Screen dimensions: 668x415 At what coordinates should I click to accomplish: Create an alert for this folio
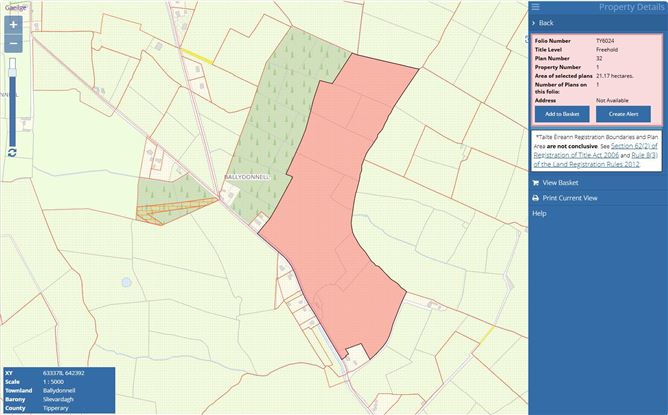(623, 114)
